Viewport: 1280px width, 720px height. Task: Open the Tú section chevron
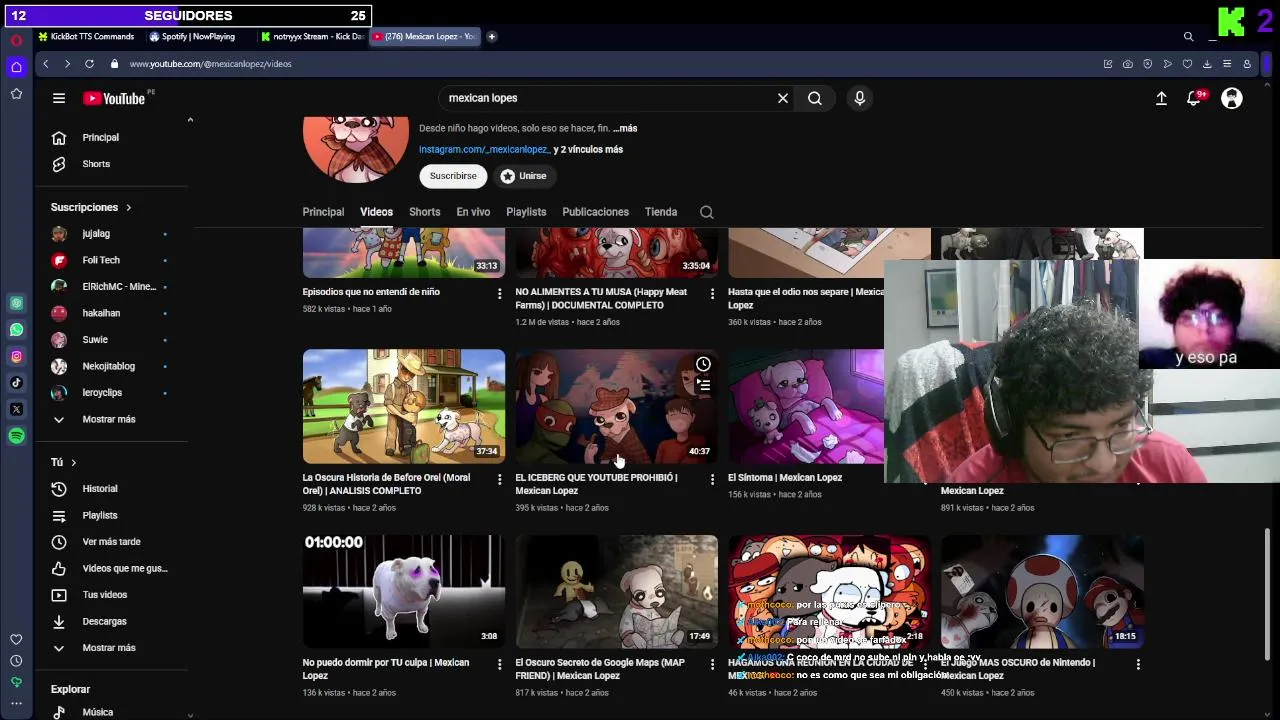pyautogui.click(x=73, y=462)
